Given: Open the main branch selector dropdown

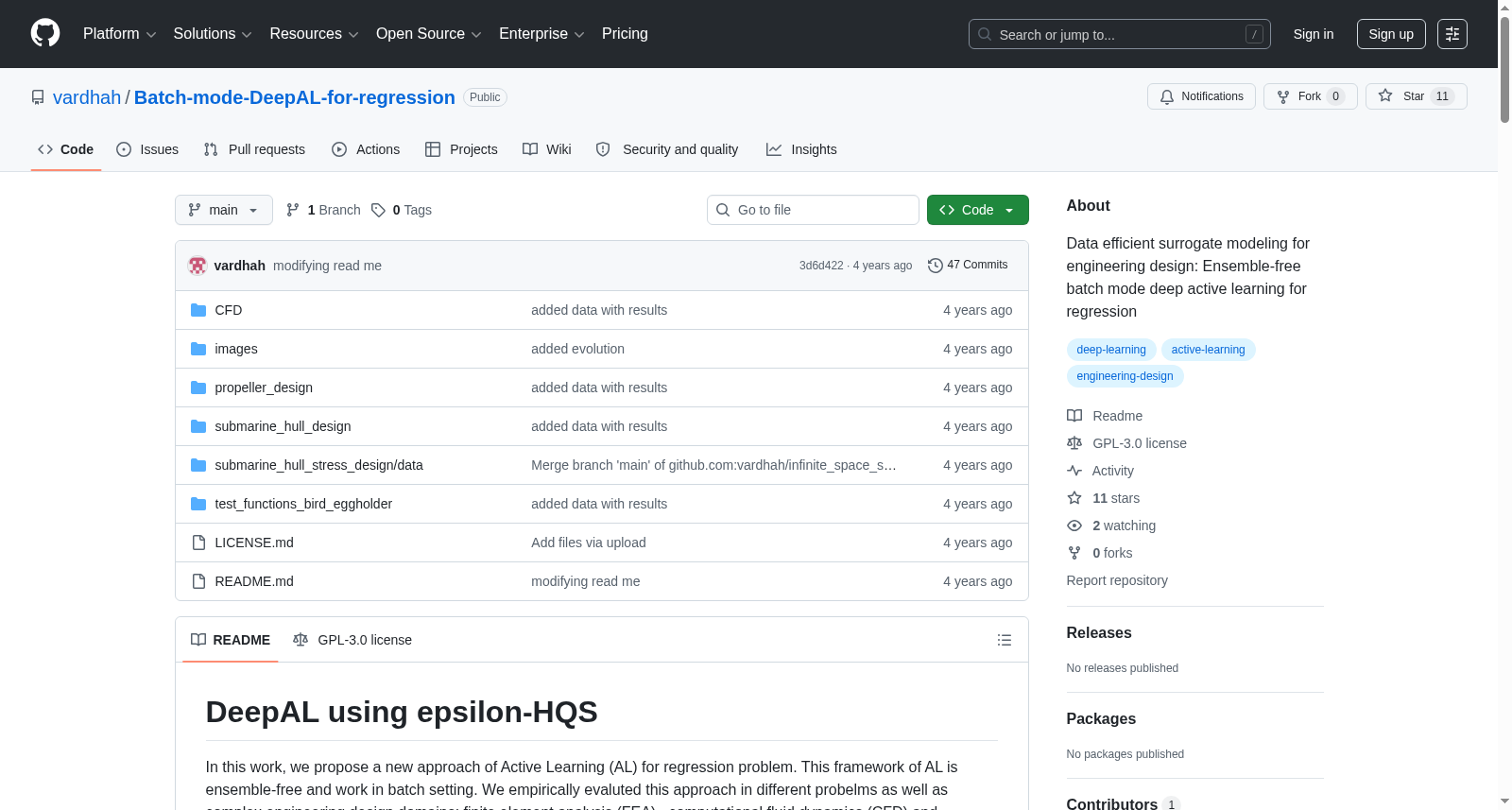Looking at the screenshot, I should (x=224, y=210).
